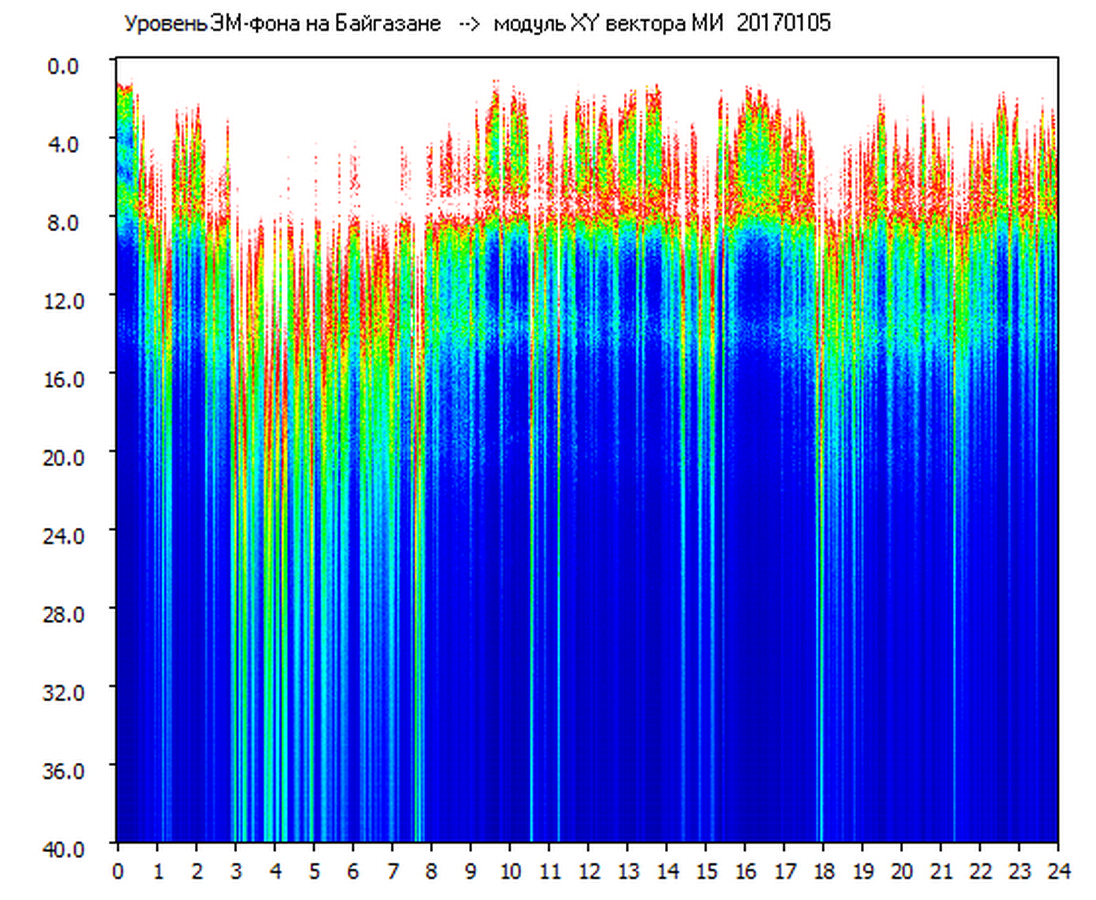Click the hour 24 tick label
This screenshot has width=1096, height=900.
tap(1058, 870)
